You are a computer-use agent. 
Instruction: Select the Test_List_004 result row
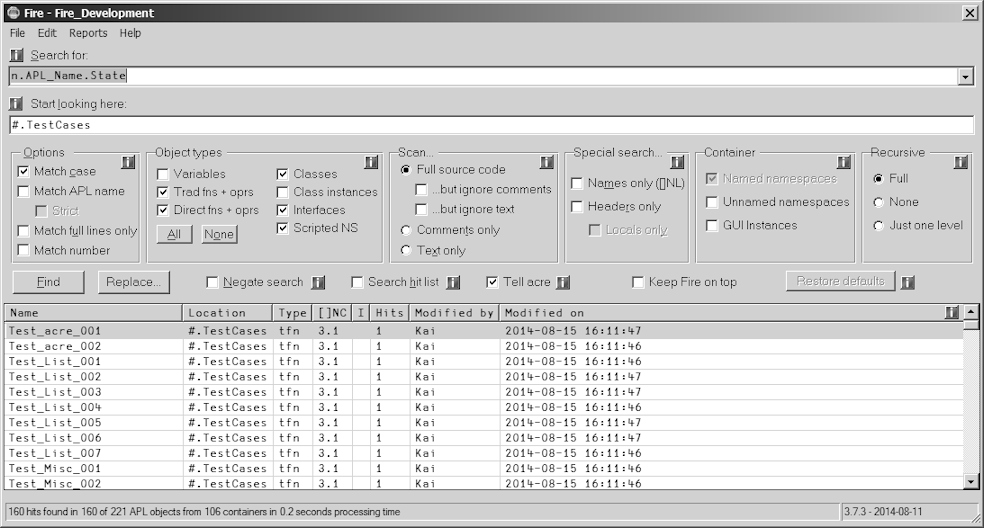tap(484, 407)
